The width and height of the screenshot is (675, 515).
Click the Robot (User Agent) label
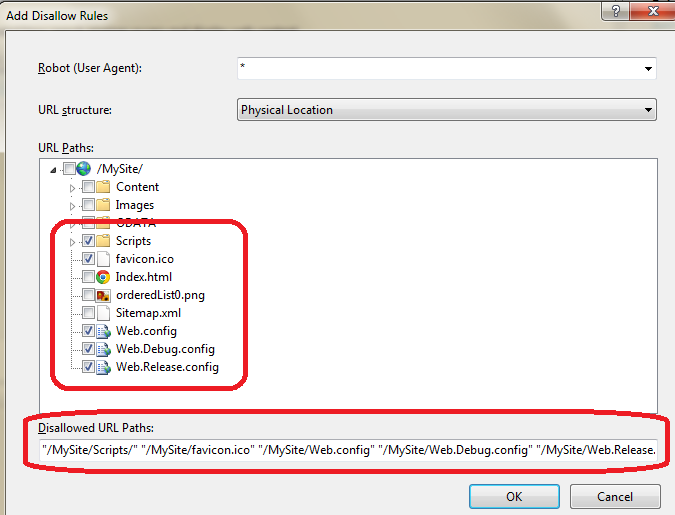(x=90, y=68)
